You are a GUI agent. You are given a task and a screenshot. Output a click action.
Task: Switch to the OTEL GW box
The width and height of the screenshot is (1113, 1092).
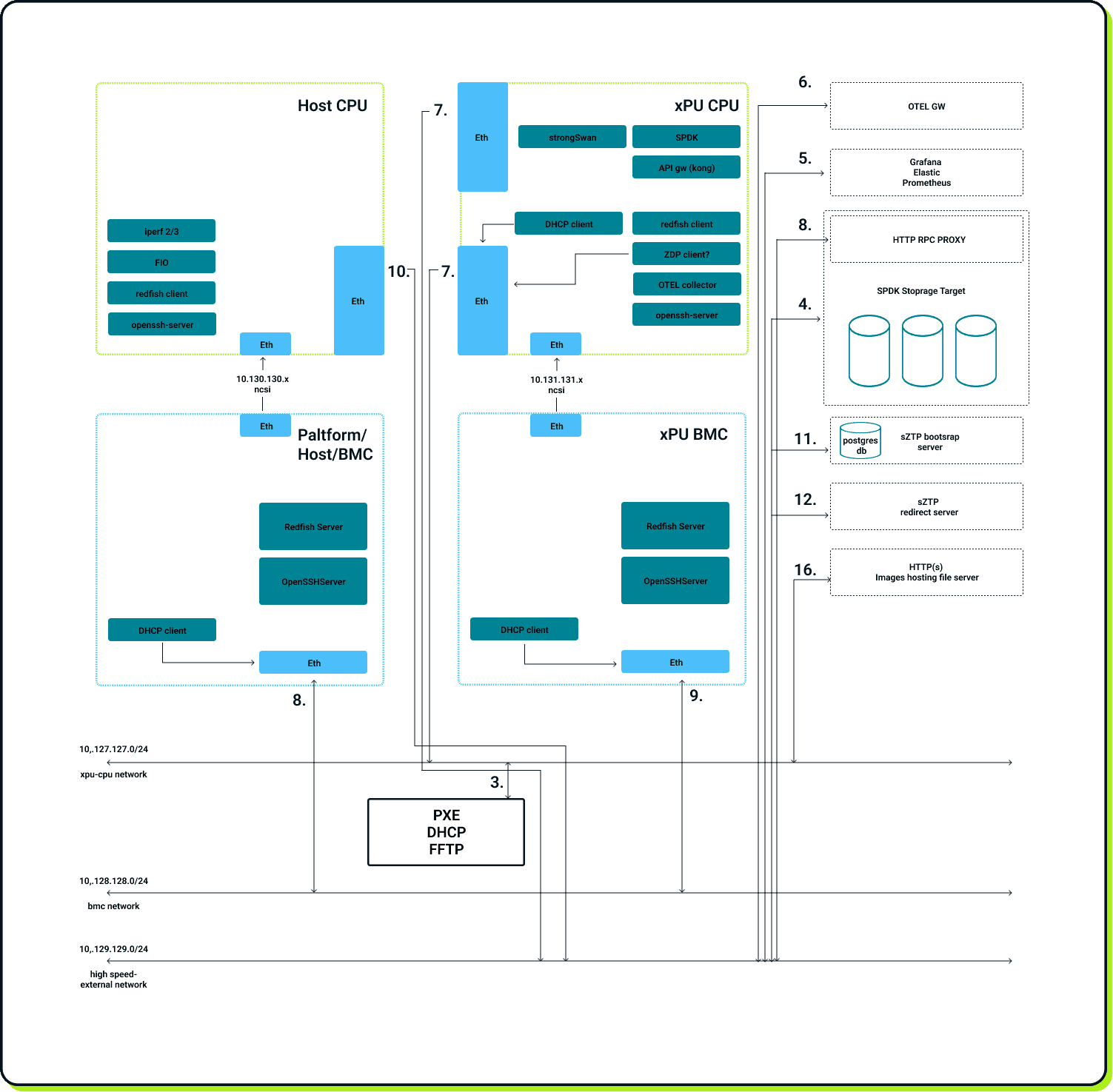pyautogui.click(x=926, y=106)
